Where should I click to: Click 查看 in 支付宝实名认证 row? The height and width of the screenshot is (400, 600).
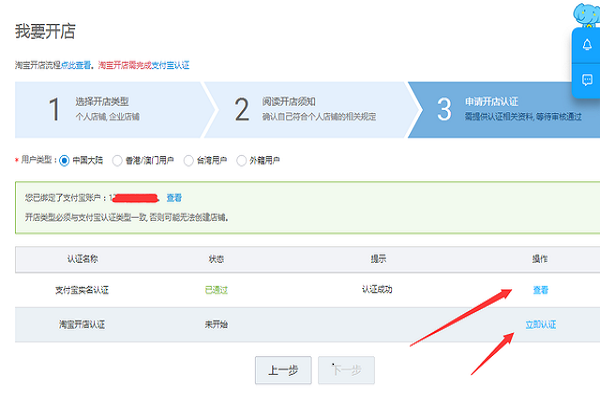click(x=540, y=290)
